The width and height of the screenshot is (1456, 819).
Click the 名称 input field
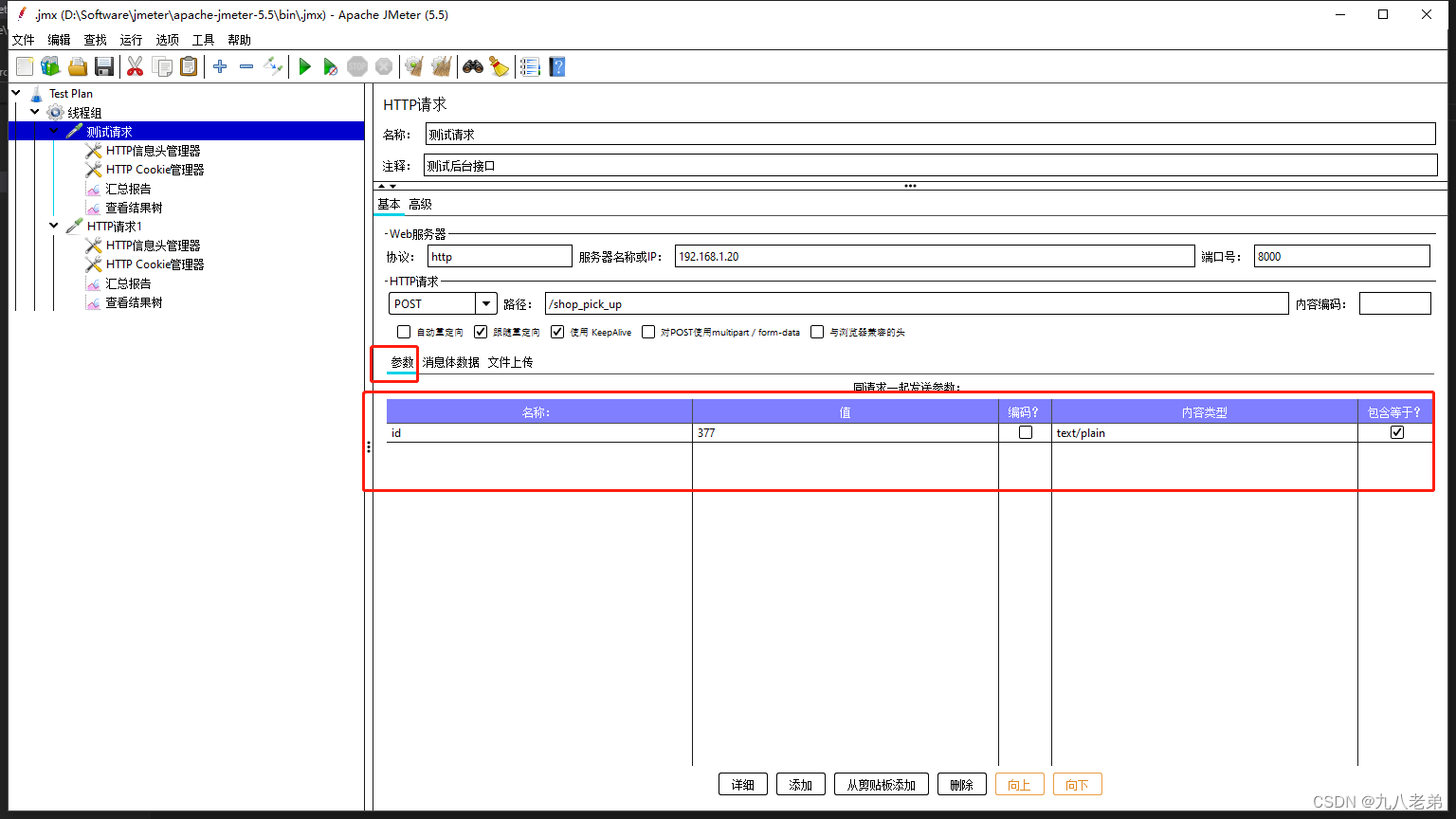(930, 134)
